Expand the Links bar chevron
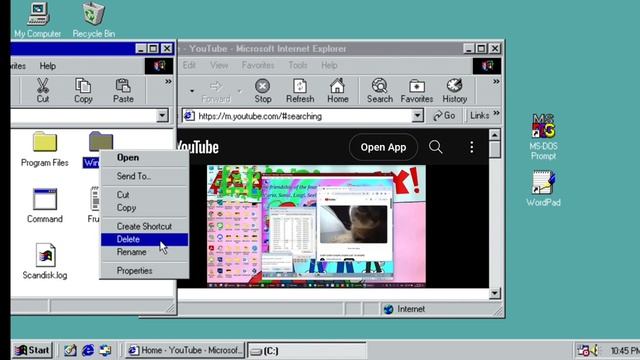The height and width of the screenshot is (360, 640). tap(496, 113)
